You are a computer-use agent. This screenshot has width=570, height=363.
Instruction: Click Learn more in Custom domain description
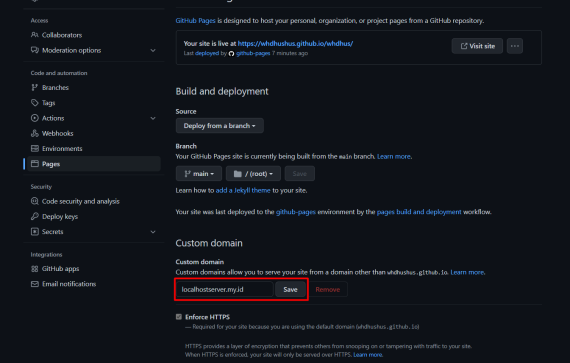pyautogui.click(x=467, y=272)
